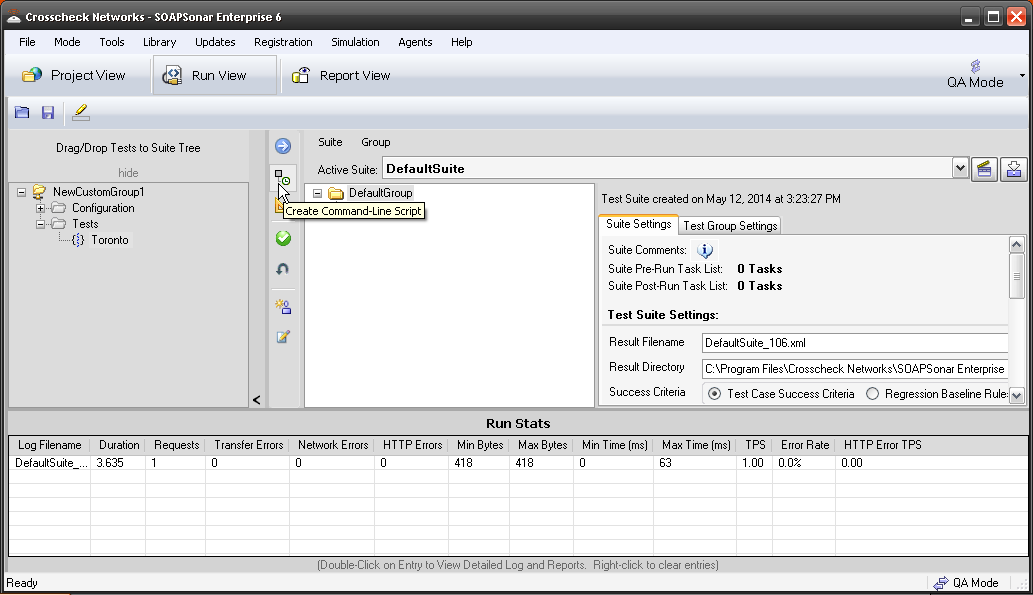
Task: Select the DefaultGroup suite tree item
Action: (x=380, y=193)
